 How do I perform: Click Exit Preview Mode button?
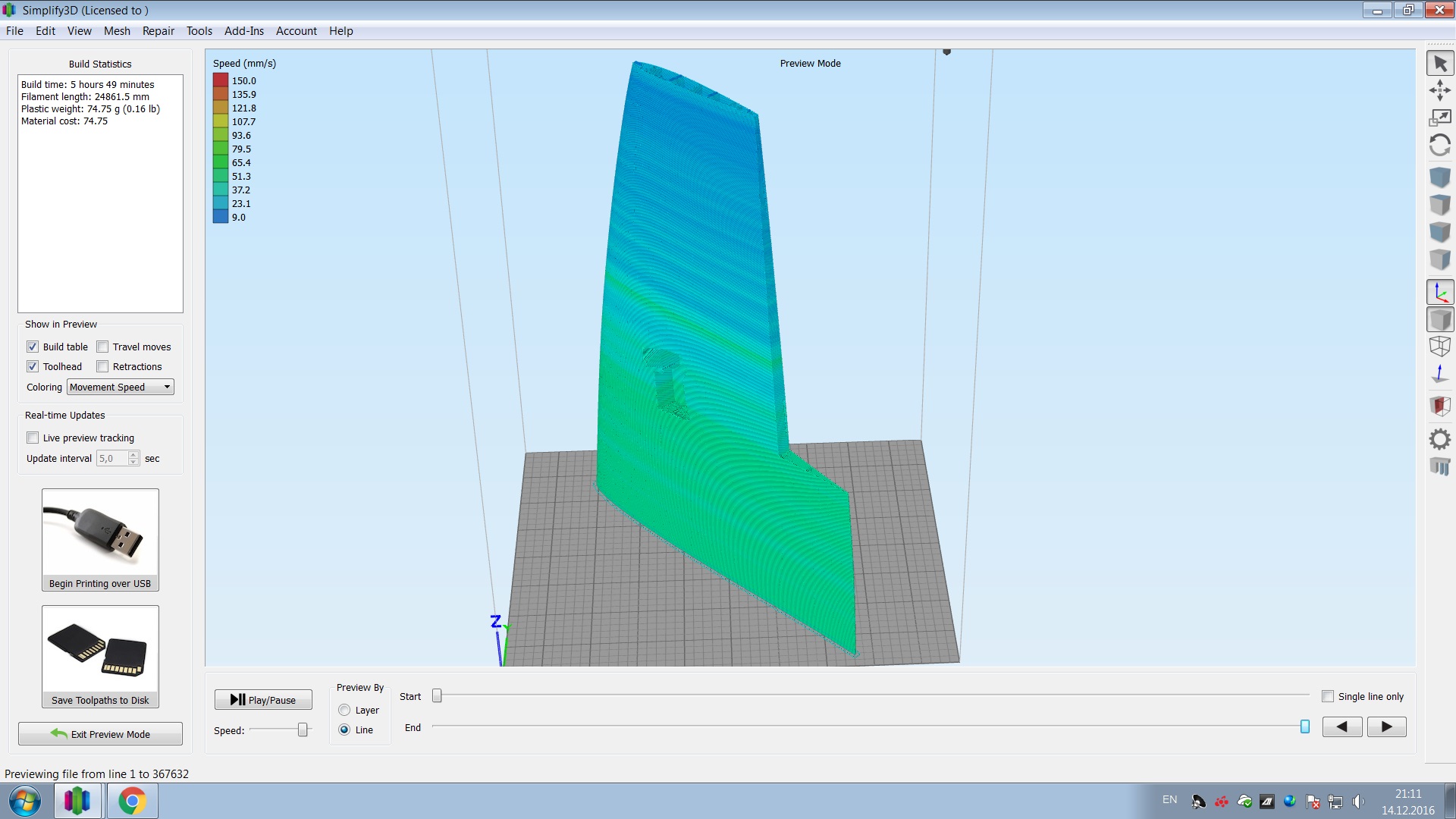[x=100, y=734]
